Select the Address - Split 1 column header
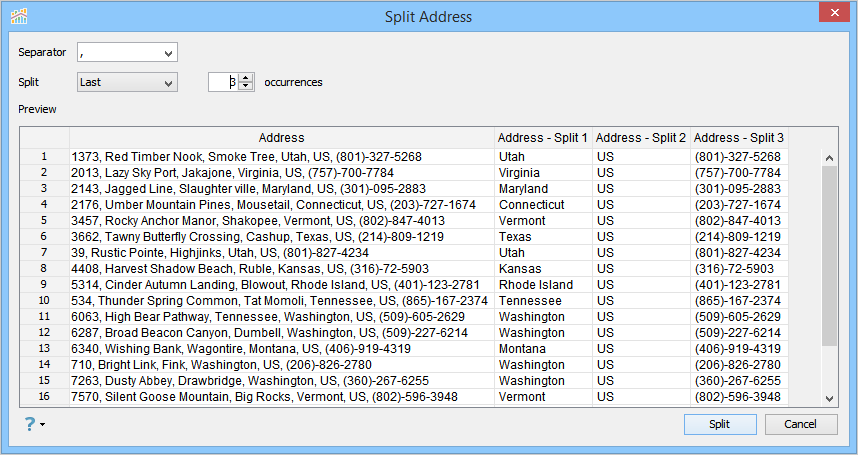858x455 pixels. (x=543, y=138)
